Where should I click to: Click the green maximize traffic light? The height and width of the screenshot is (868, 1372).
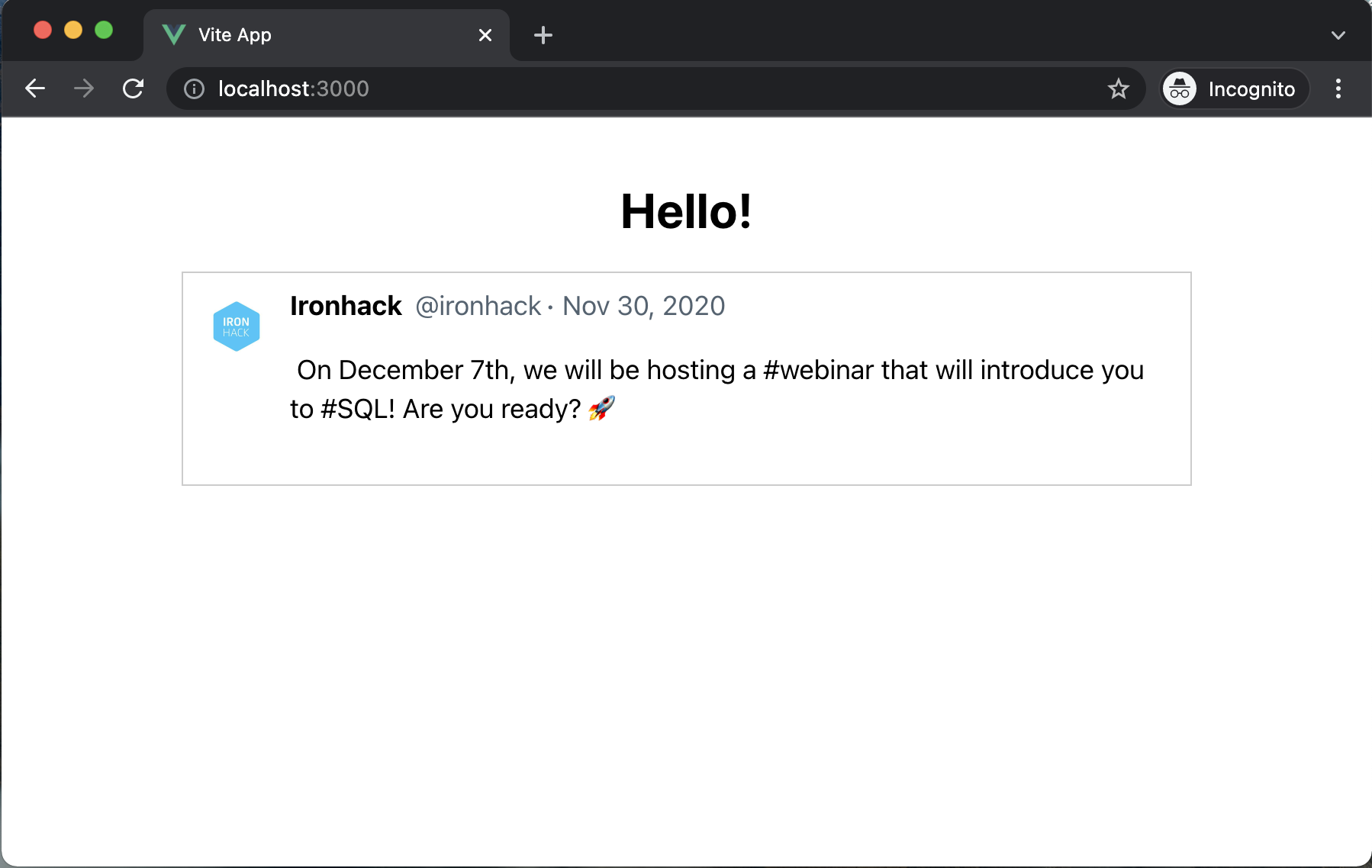click(x=103, y=29)
